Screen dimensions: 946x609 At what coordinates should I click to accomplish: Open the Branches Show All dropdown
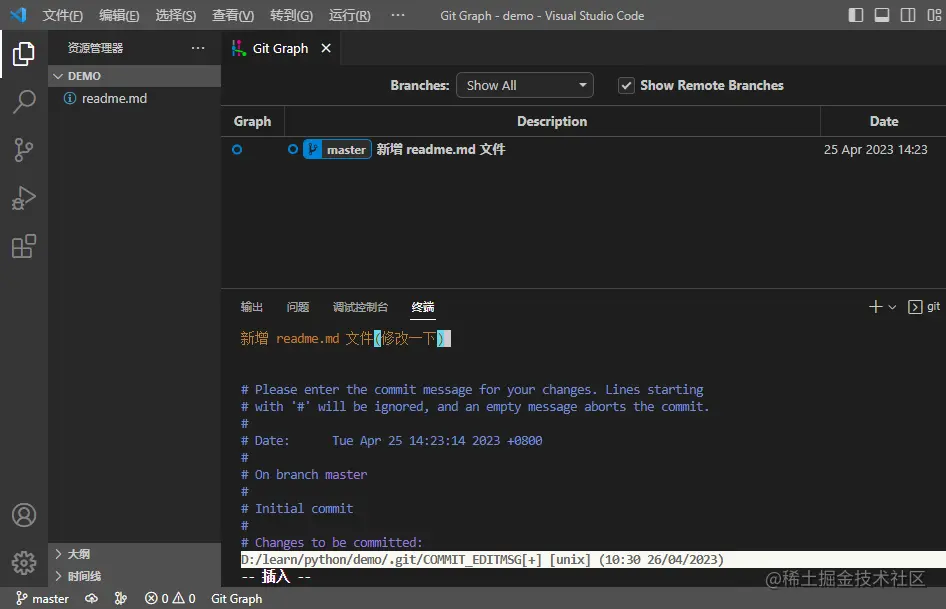(x=524, y=86)
